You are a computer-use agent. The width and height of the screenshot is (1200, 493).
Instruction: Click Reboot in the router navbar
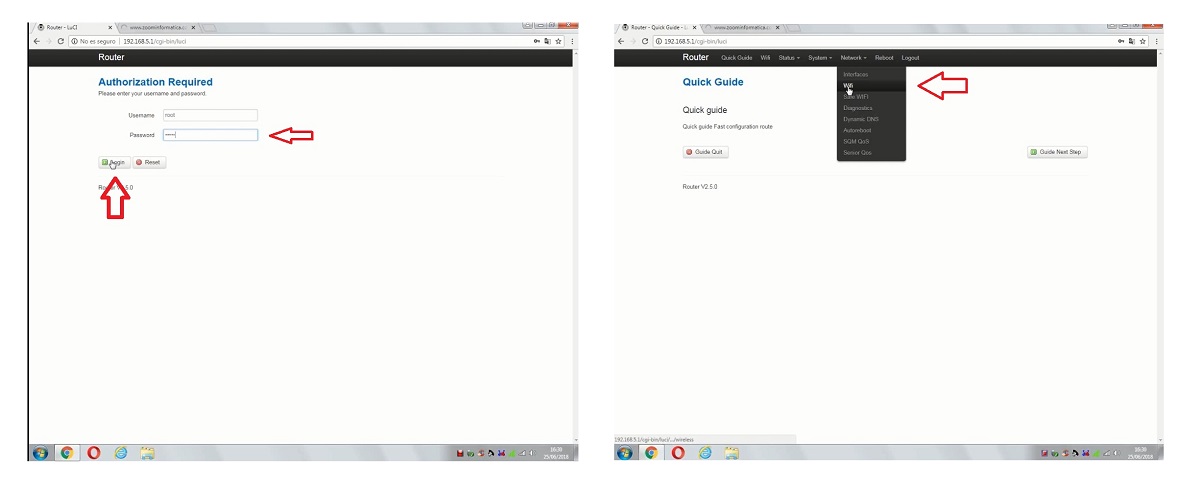(x=884, y=58)
